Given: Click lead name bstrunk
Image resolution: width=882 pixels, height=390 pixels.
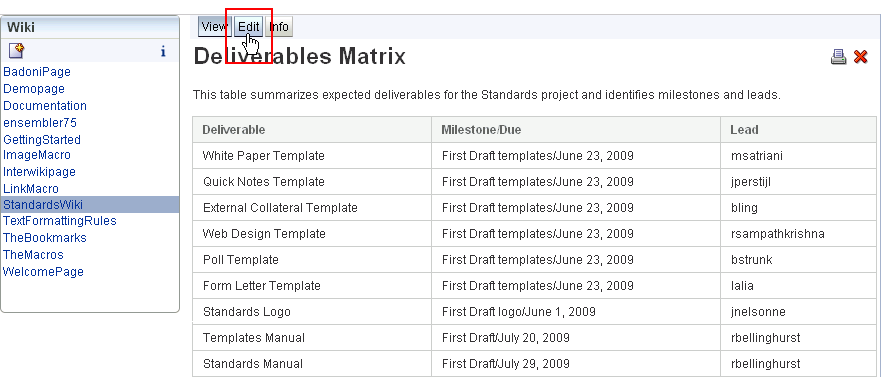Looking at the screenshot, I should (x=752, y=259).
